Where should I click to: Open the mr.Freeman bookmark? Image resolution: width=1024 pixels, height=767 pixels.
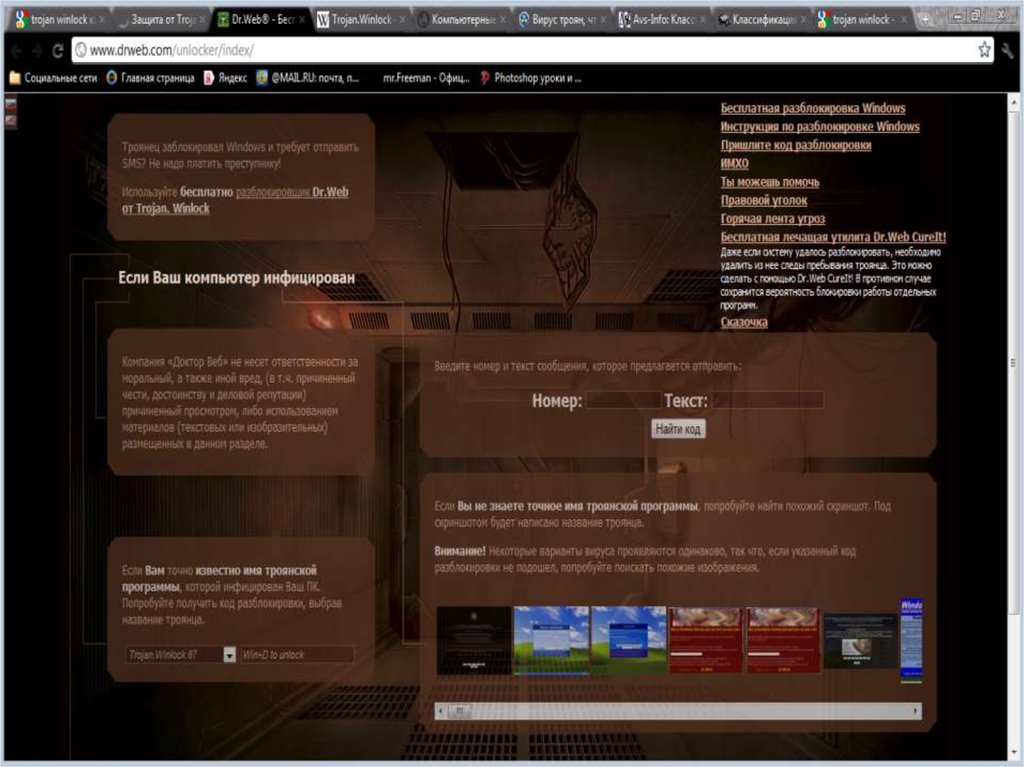click(x=426, y=78)
